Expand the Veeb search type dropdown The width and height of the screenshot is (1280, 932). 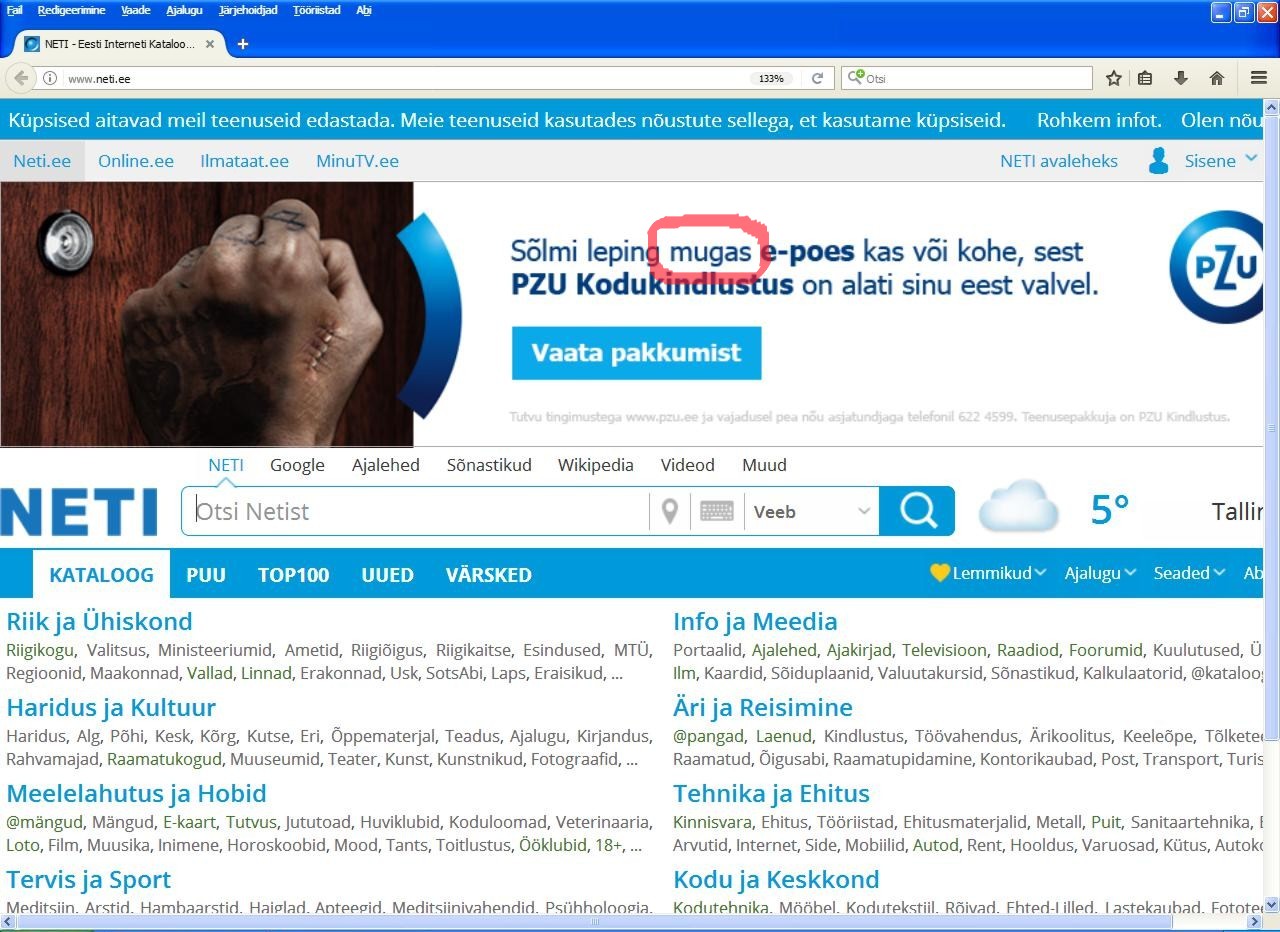tap(811, 511)
